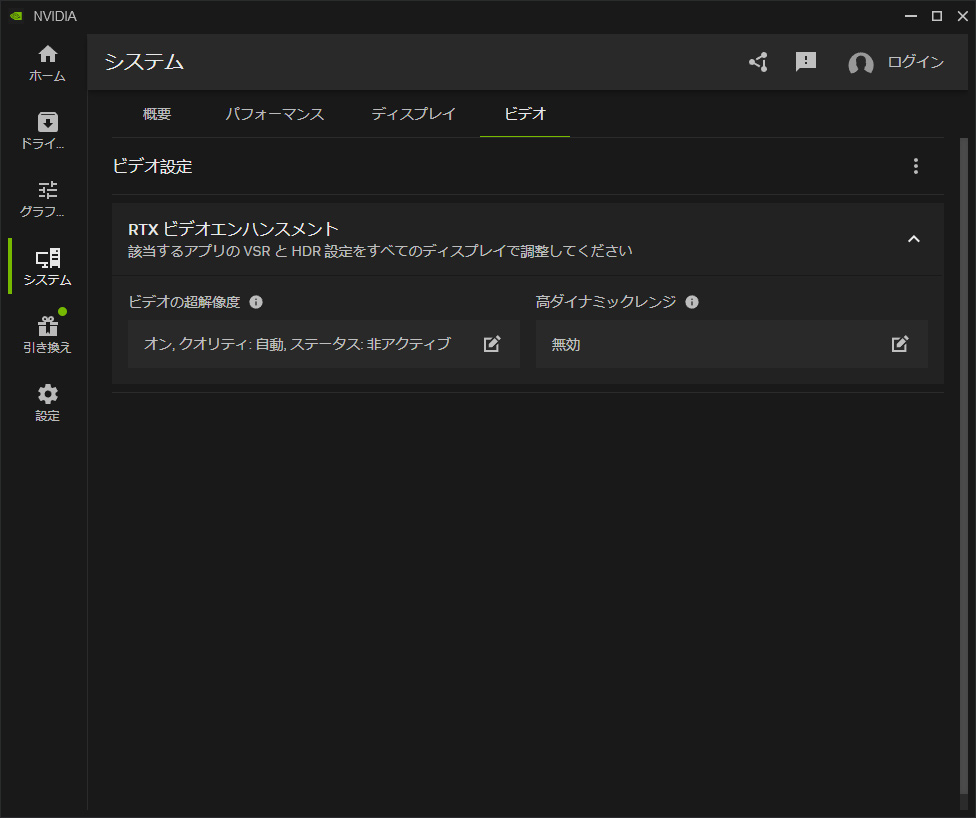Maximize the NVIDIA window
The width and height of the screenshot is (976, 818).
[937, 16]
